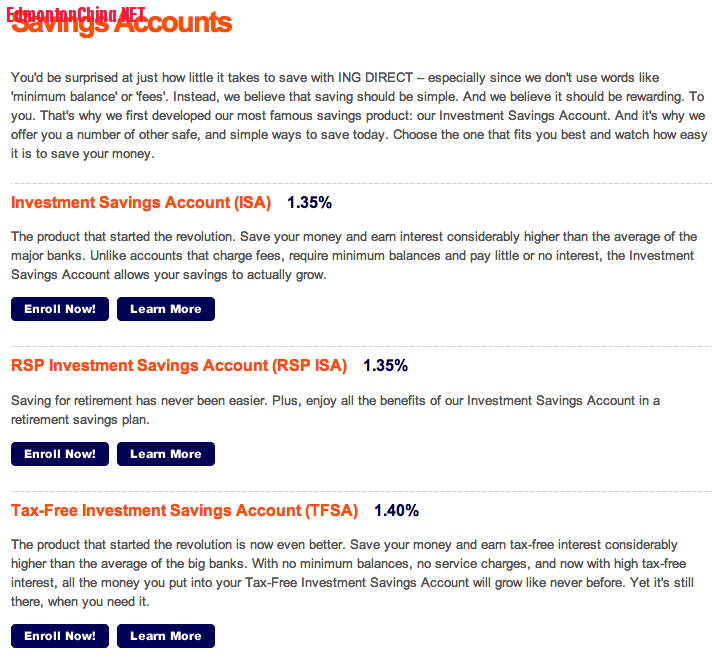Open the Investment Savings Account (ISA) heading
This screenshot has height=661, width=712.
tap(141, 203)
